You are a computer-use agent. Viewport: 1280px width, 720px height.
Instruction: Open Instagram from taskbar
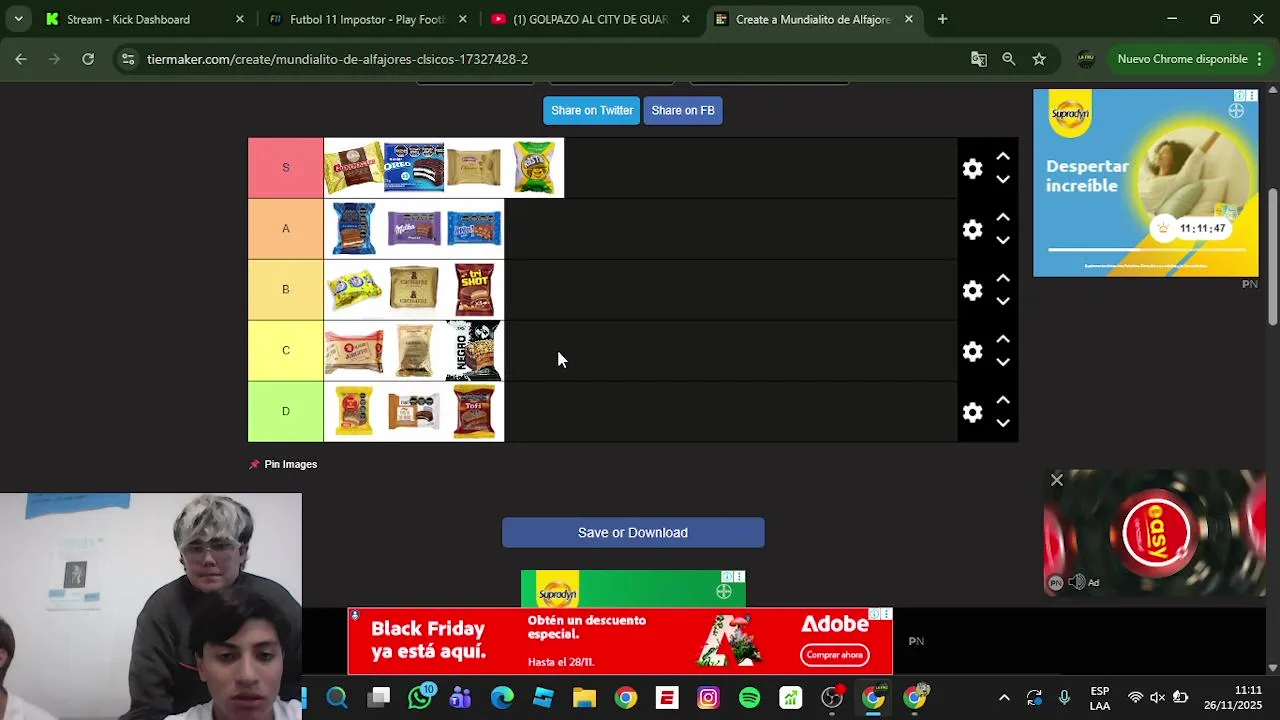[708, 698]
